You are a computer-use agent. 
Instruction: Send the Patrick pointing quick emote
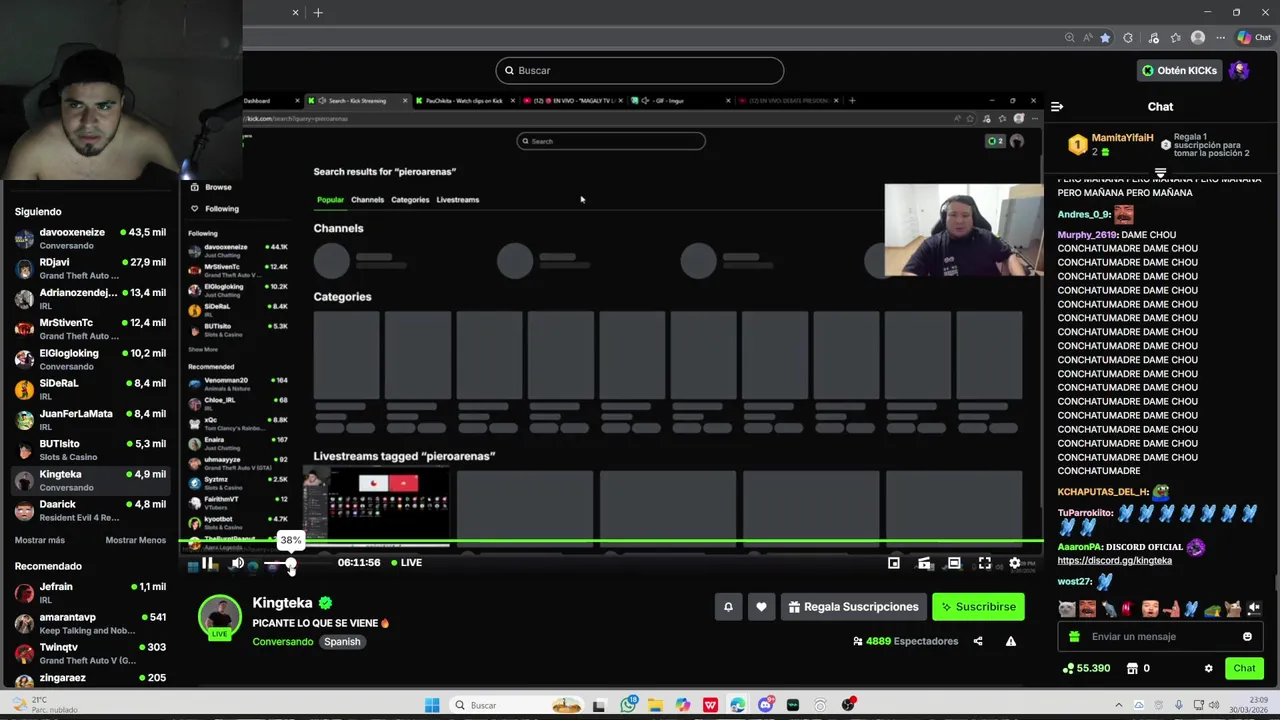tap(1170, 608)
